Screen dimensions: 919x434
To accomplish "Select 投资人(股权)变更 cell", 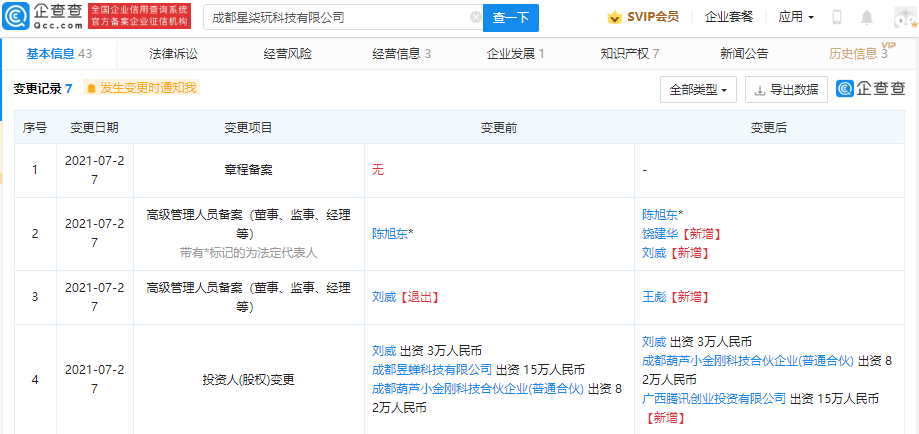I will [249, 379].
